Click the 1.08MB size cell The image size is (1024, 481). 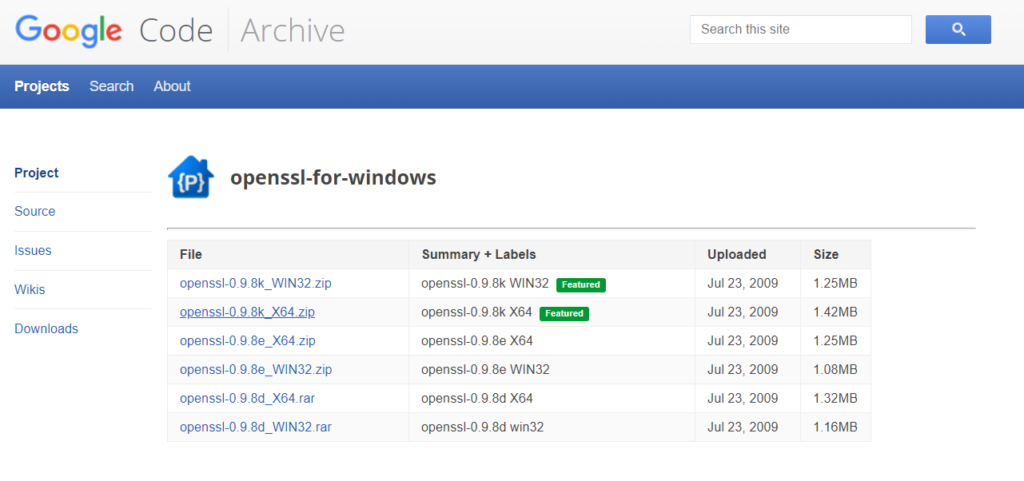point(835,369)
